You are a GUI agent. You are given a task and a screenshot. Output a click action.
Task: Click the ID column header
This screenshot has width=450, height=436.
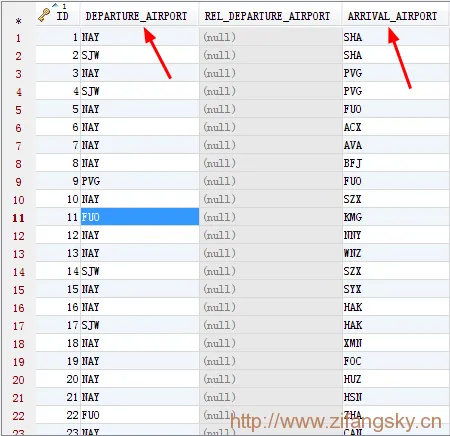58,15
